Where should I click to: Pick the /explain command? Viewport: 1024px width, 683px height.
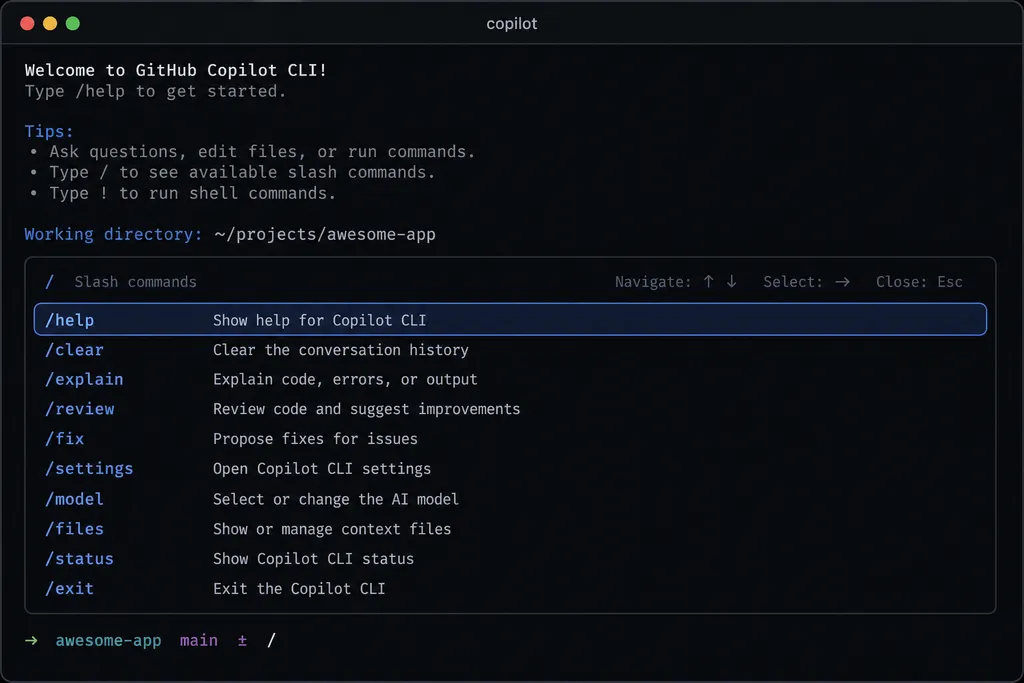point(510,379)
